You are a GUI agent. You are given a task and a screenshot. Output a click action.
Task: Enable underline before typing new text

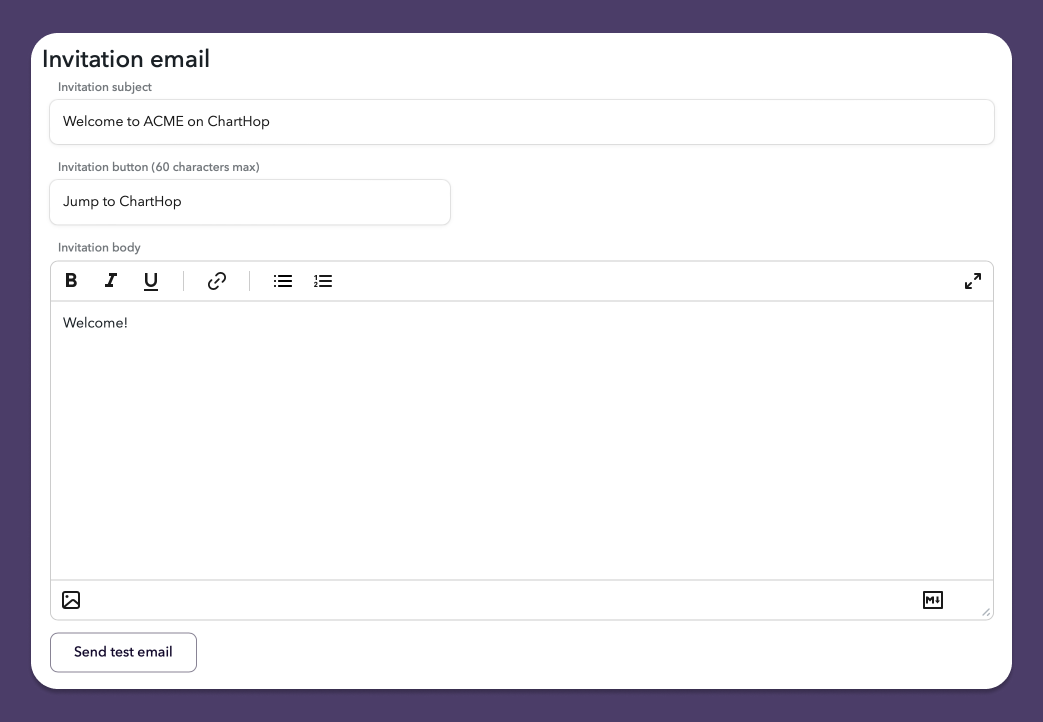click(x=151, y=281)
